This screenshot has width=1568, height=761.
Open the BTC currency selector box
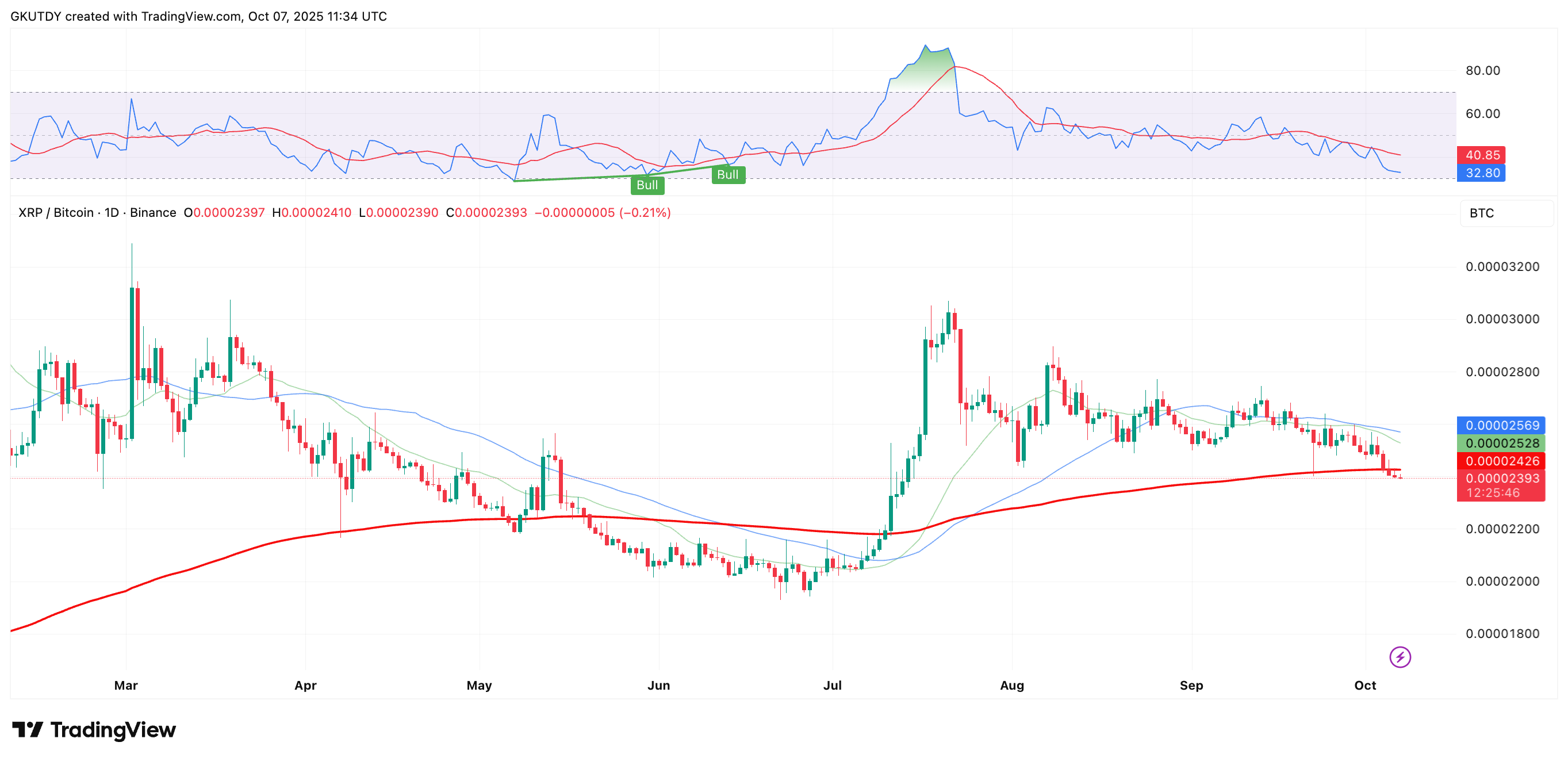pyautogui.click(x=1506, y=213)
